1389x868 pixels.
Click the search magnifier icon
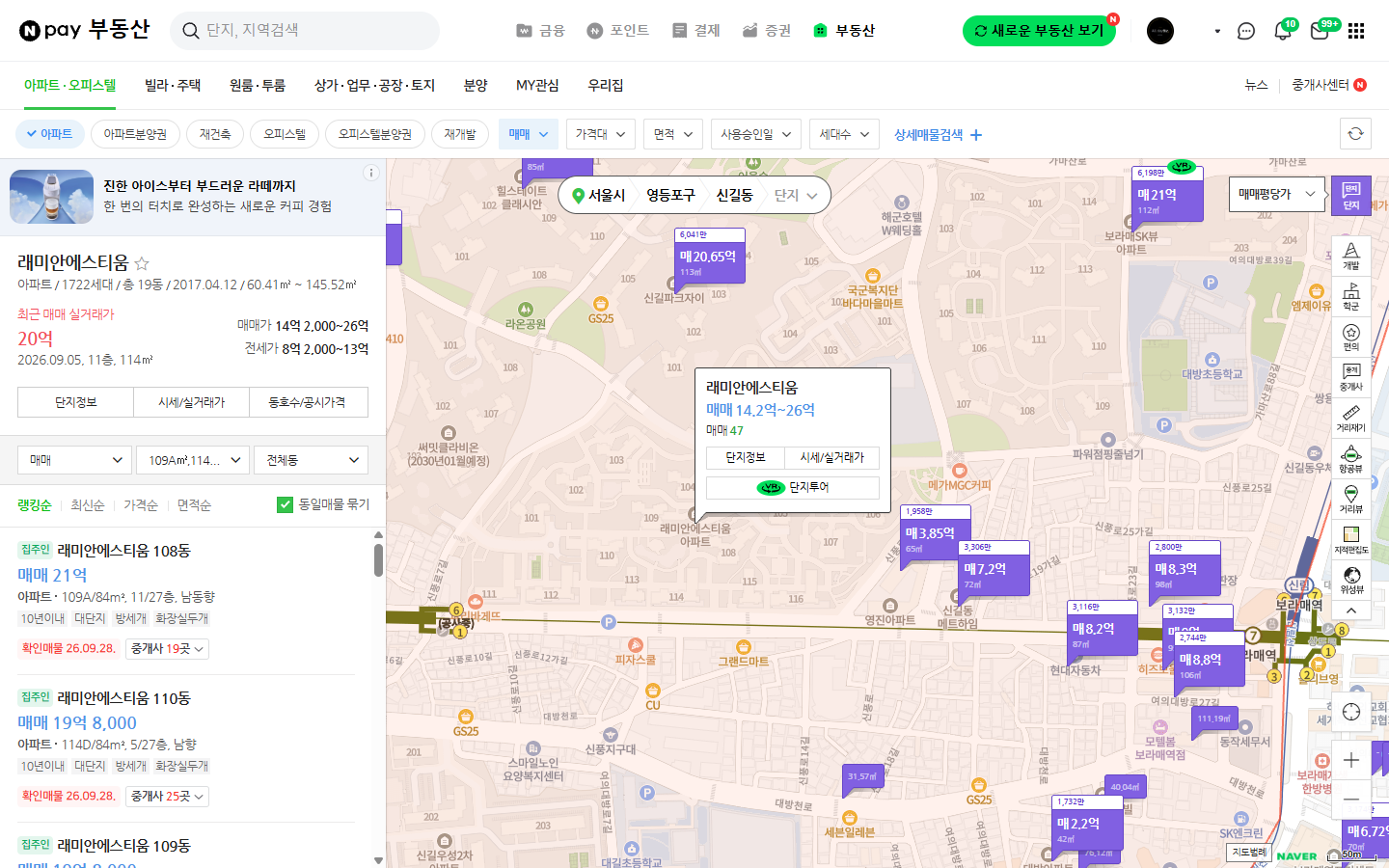point(191,31)
